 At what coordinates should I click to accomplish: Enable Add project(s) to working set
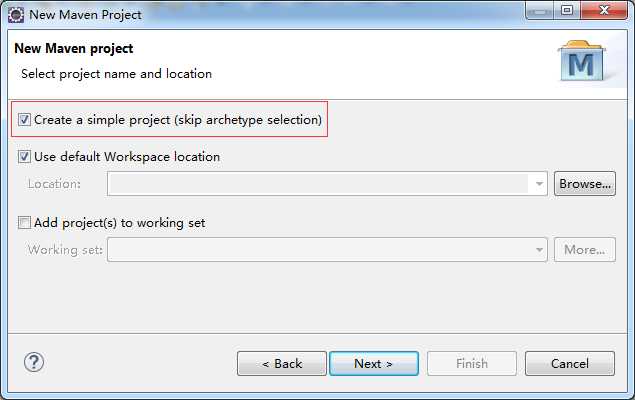coord(24,223)
